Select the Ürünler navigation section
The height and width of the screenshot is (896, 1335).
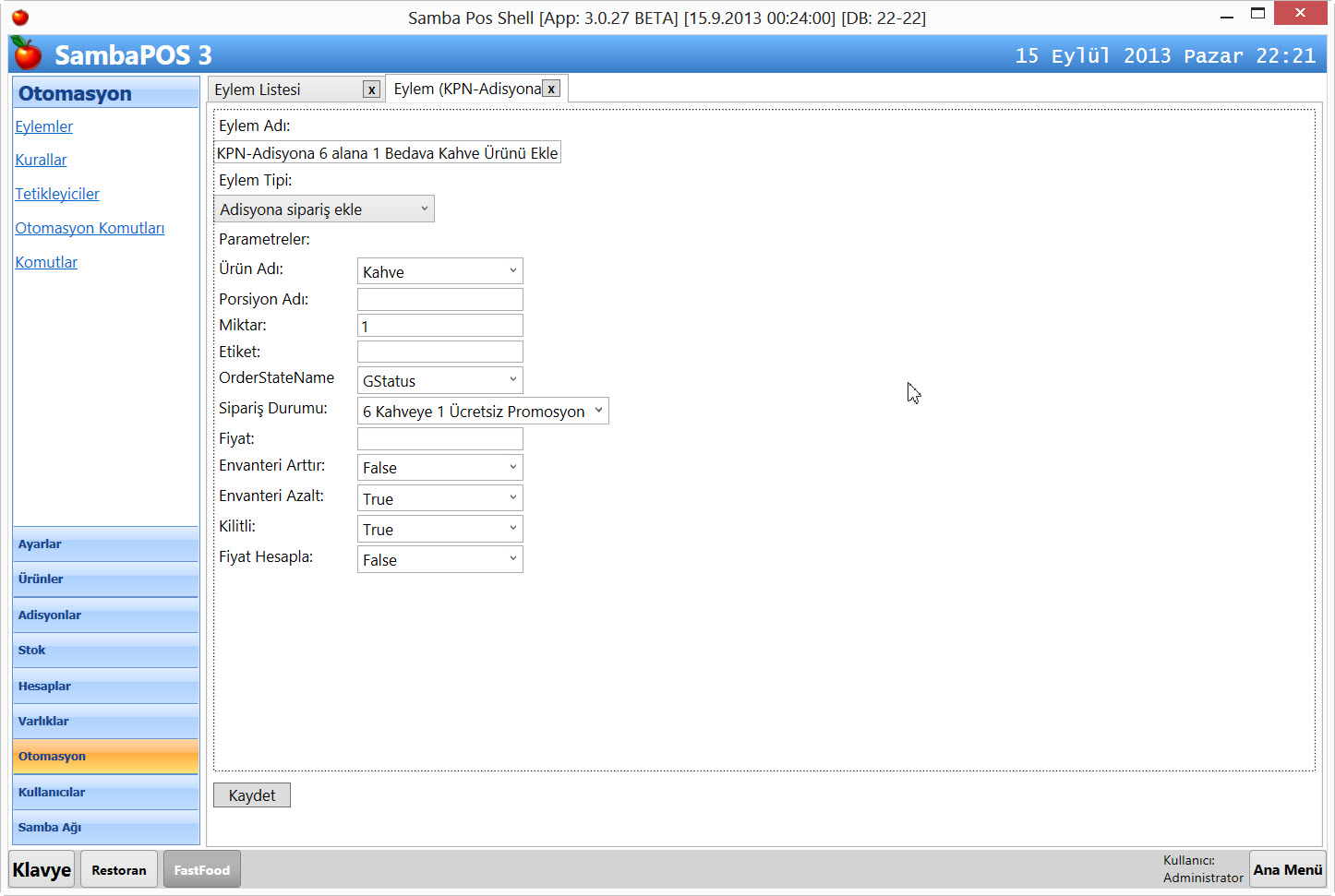(105, 579)
